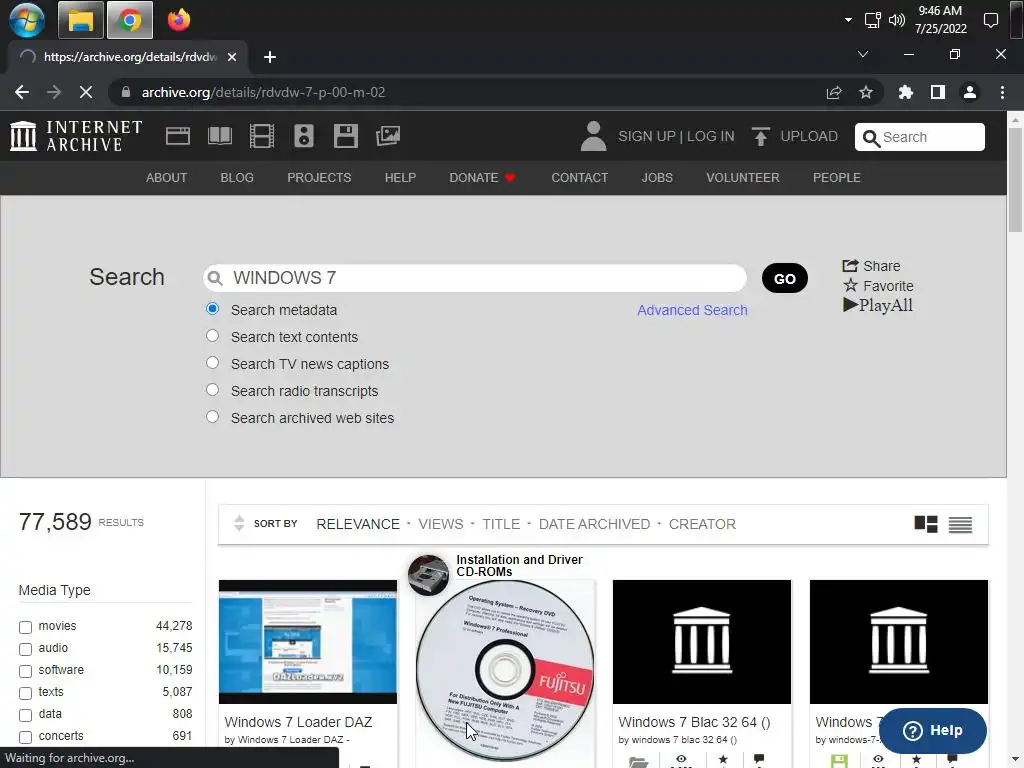
Task: Check the software media type filter
Action: (x=25, y=671)
